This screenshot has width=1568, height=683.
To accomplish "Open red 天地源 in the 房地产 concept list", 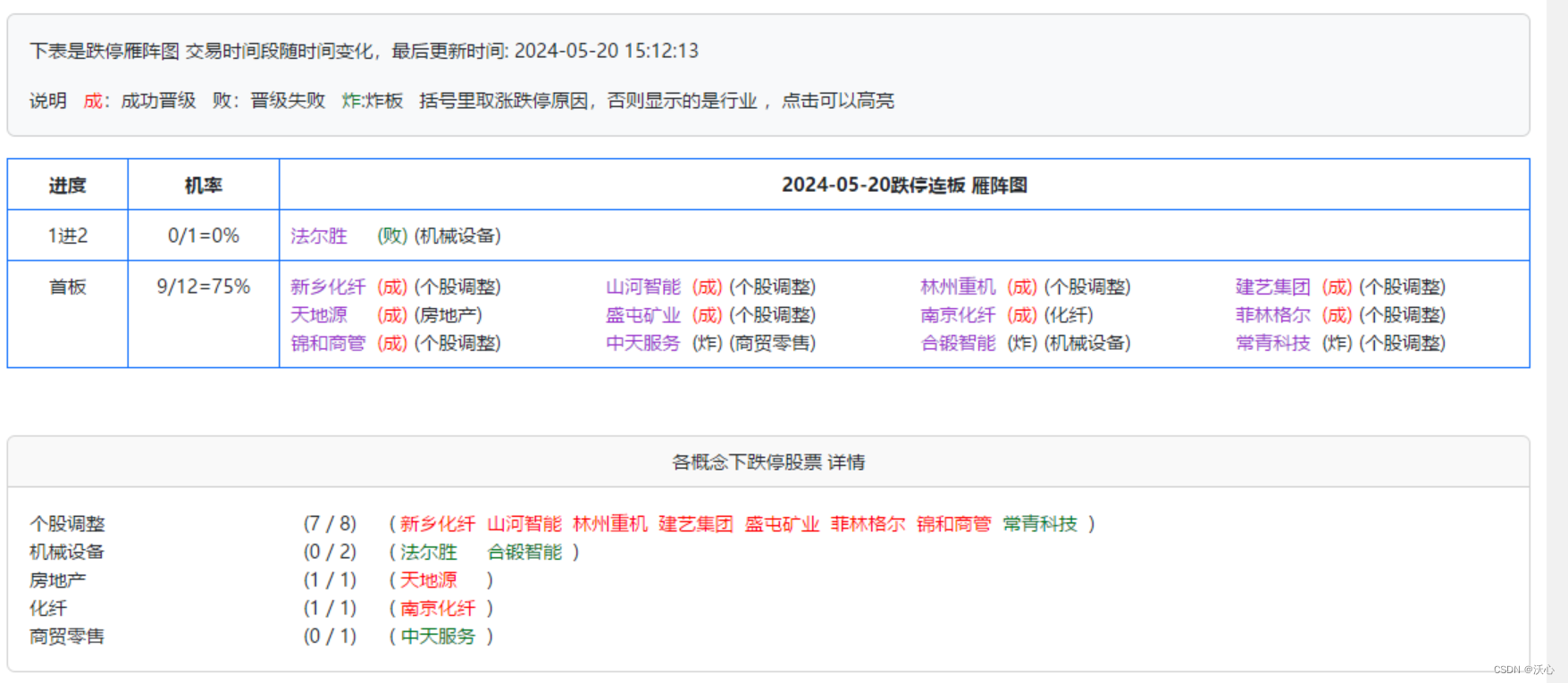I will click(429, 580).
